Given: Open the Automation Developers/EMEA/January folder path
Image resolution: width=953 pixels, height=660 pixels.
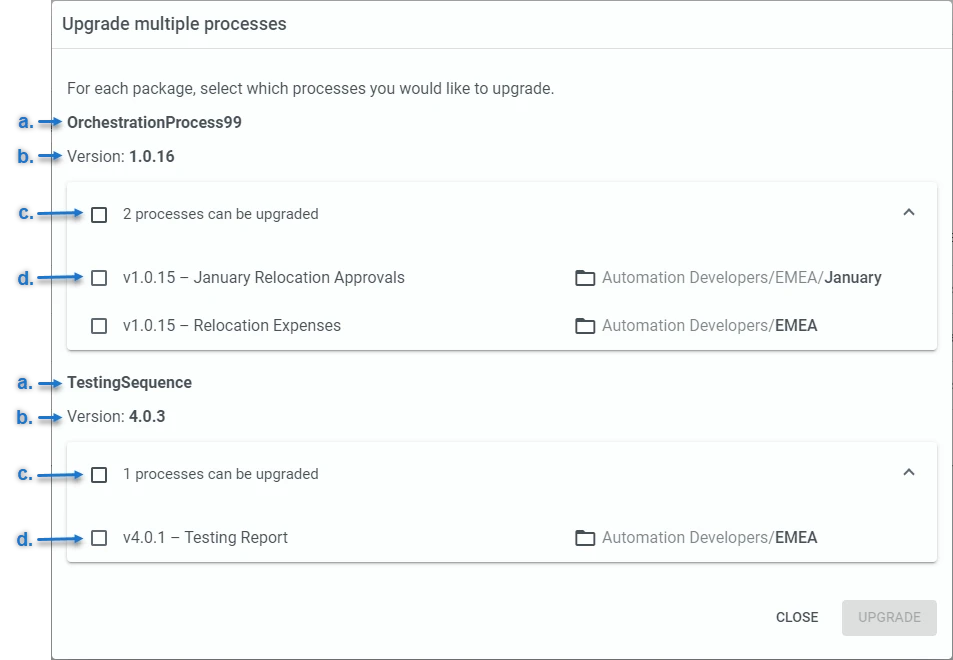Looking at the screenshot, I should (x=741, y=278).
